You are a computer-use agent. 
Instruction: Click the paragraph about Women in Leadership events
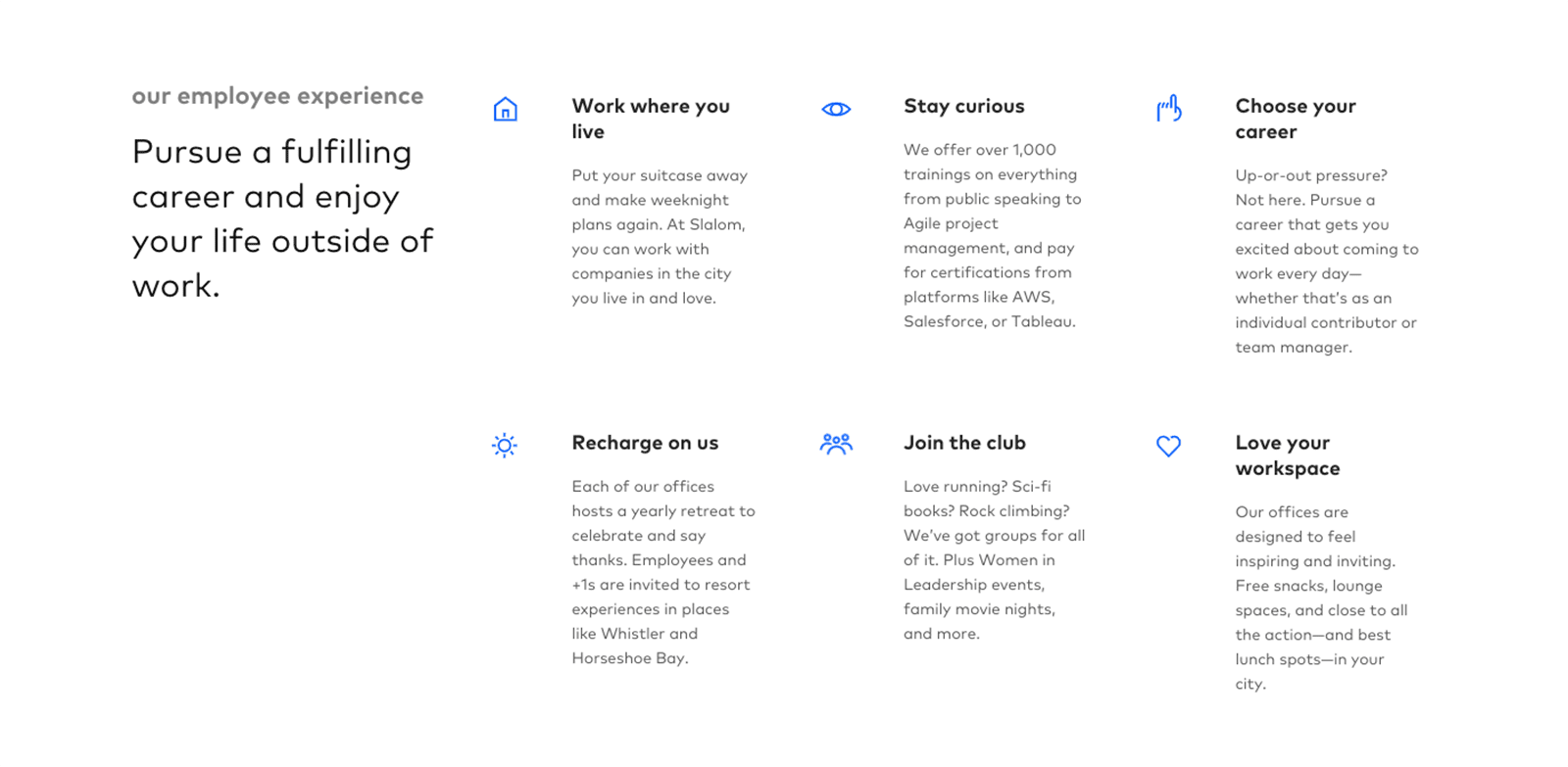[x=994, y=560]
